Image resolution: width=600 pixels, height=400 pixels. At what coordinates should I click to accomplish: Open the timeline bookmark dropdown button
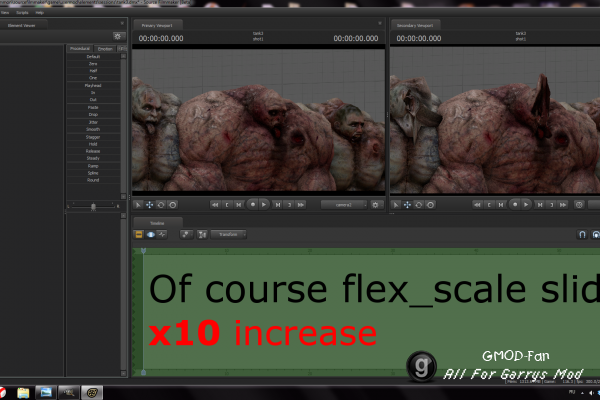(x=186, y=234)
